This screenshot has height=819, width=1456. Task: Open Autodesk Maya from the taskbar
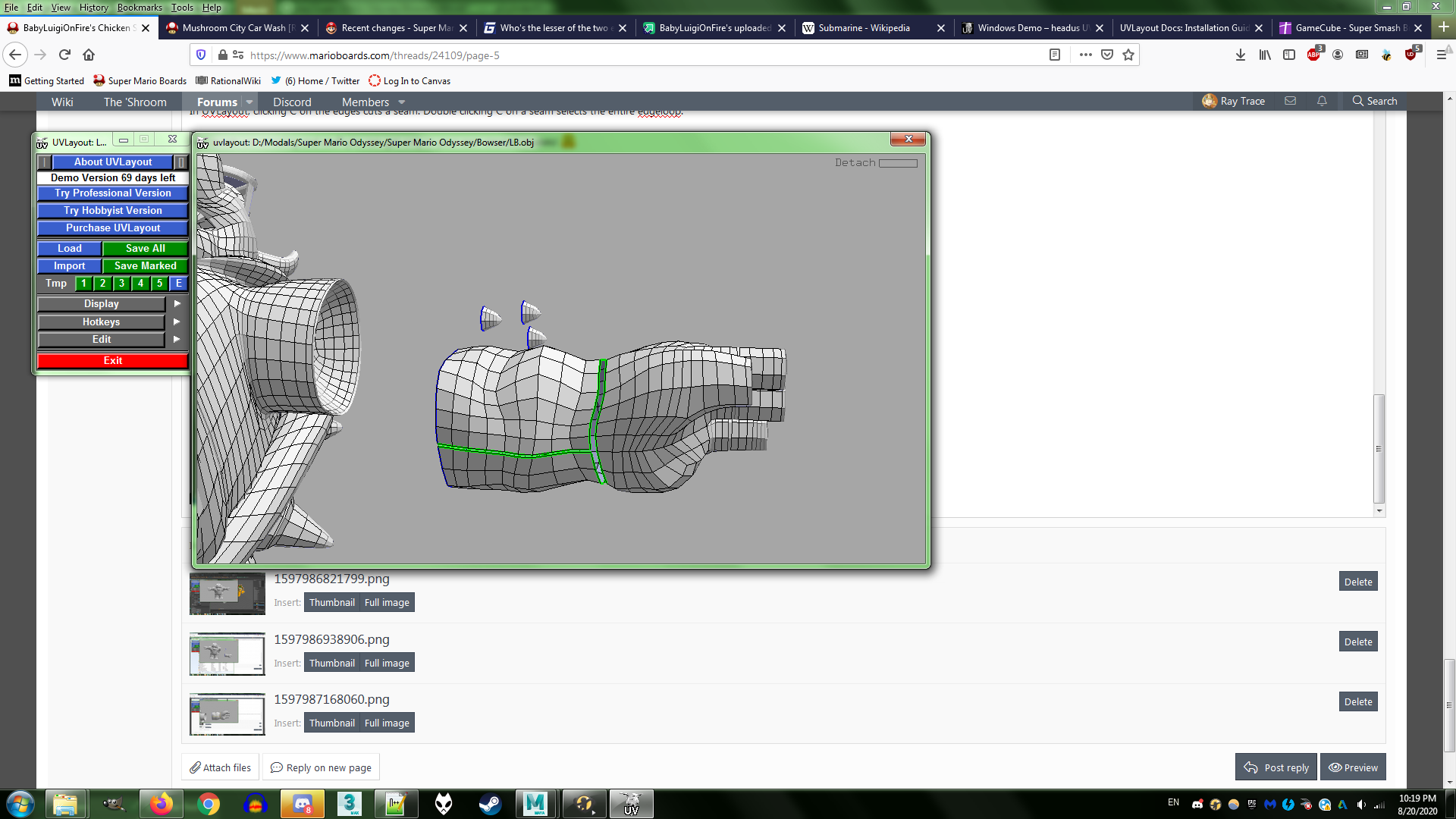535,804
